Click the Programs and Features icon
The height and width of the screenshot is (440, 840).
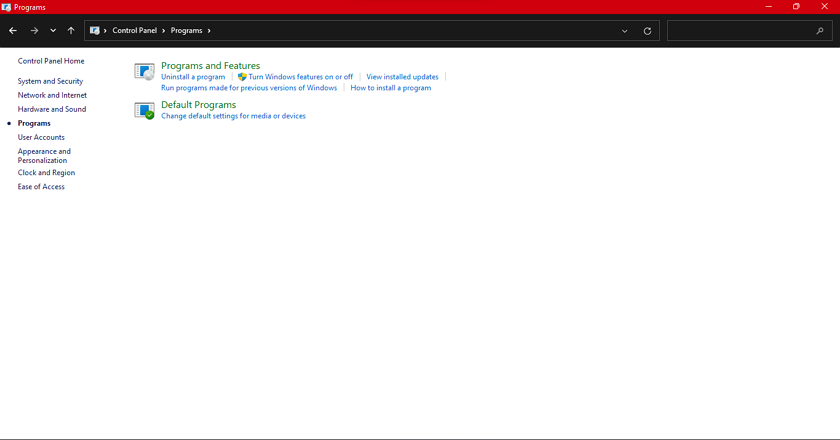point(144,71)
